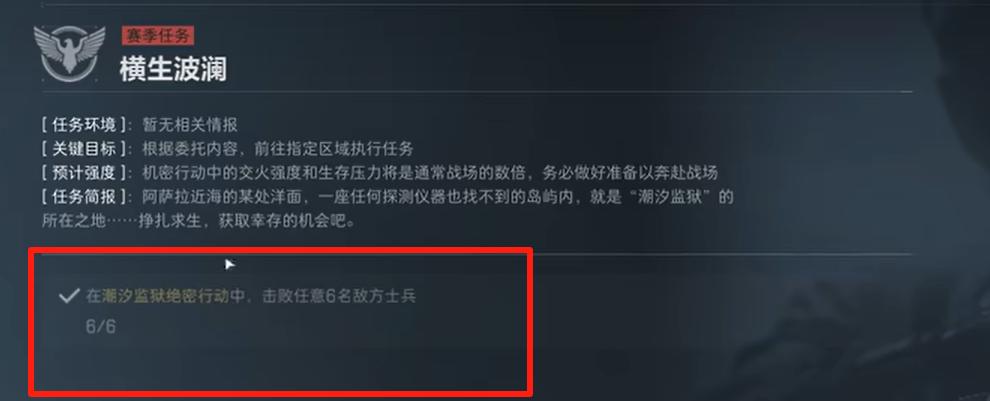Viewport: 990px width, 401px height.
Task: Select the text 暂无相关情报
Action: click(191, 124)
